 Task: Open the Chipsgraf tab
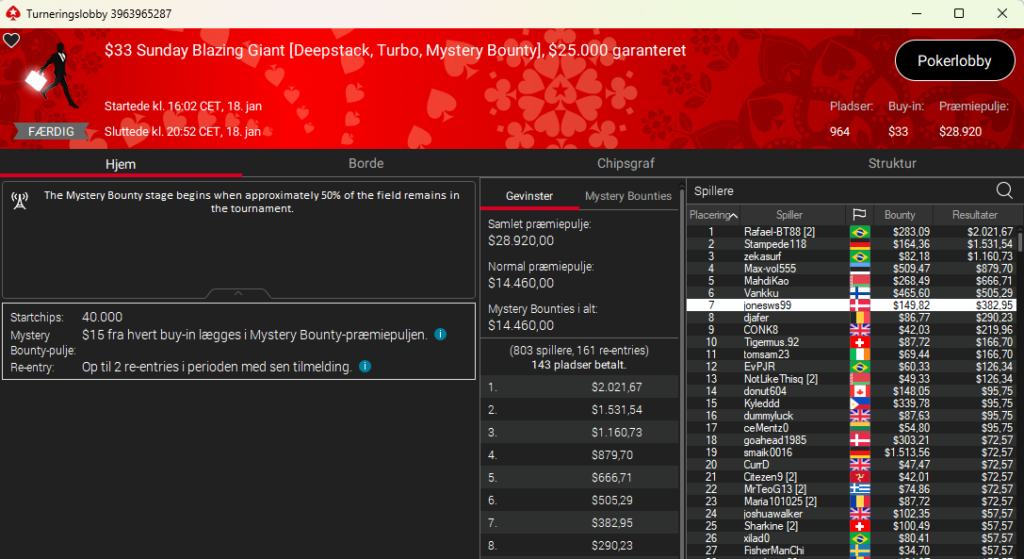pyautogui.click(x=626, y=163)
